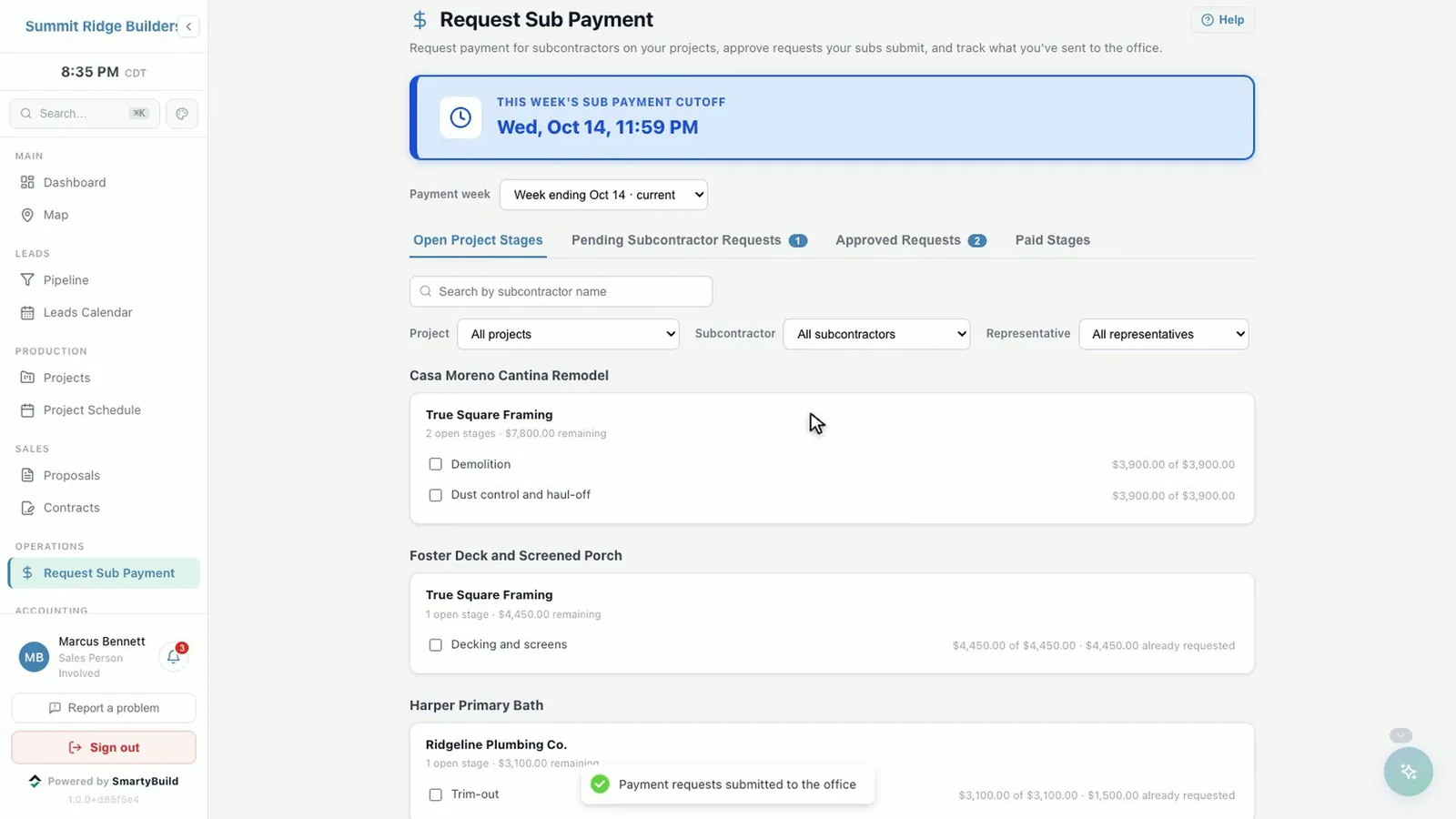Click the MB user avatar
This screenshot has width=1456, height=819.
pos(35,657)
